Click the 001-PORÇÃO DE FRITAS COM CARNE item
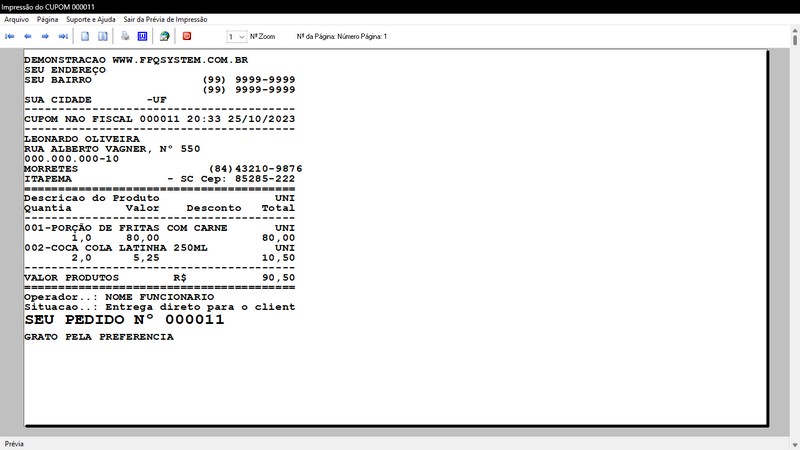Screen dimensions: 800x450 [126, 228]
